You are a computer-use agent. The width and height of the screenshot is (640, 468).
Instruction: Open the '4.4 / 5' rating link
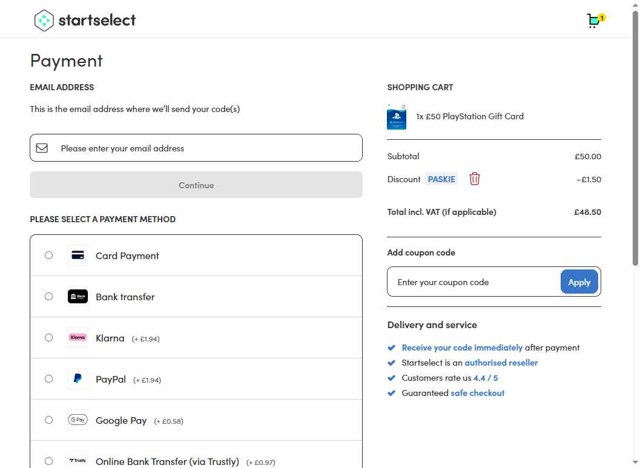485,378
